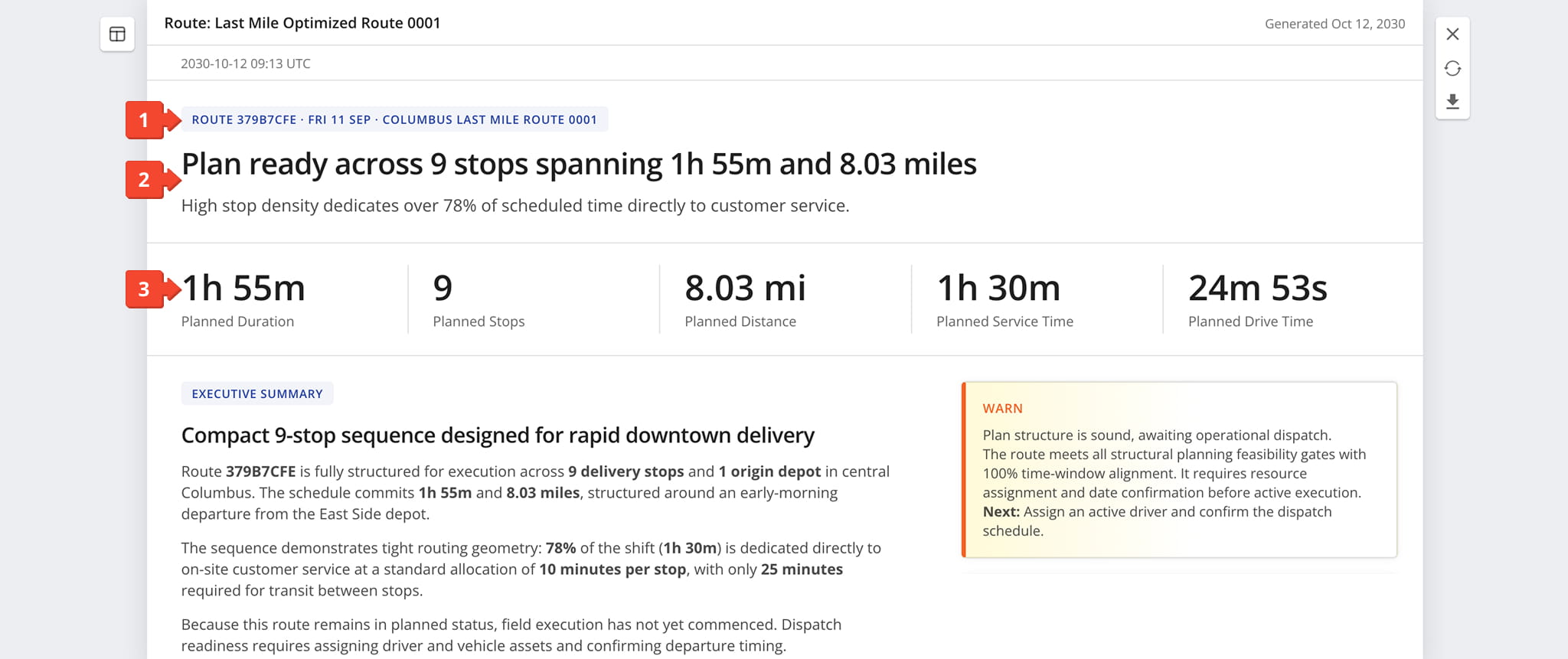Download the route report
1568x659 pixels.
(1452, 102)
